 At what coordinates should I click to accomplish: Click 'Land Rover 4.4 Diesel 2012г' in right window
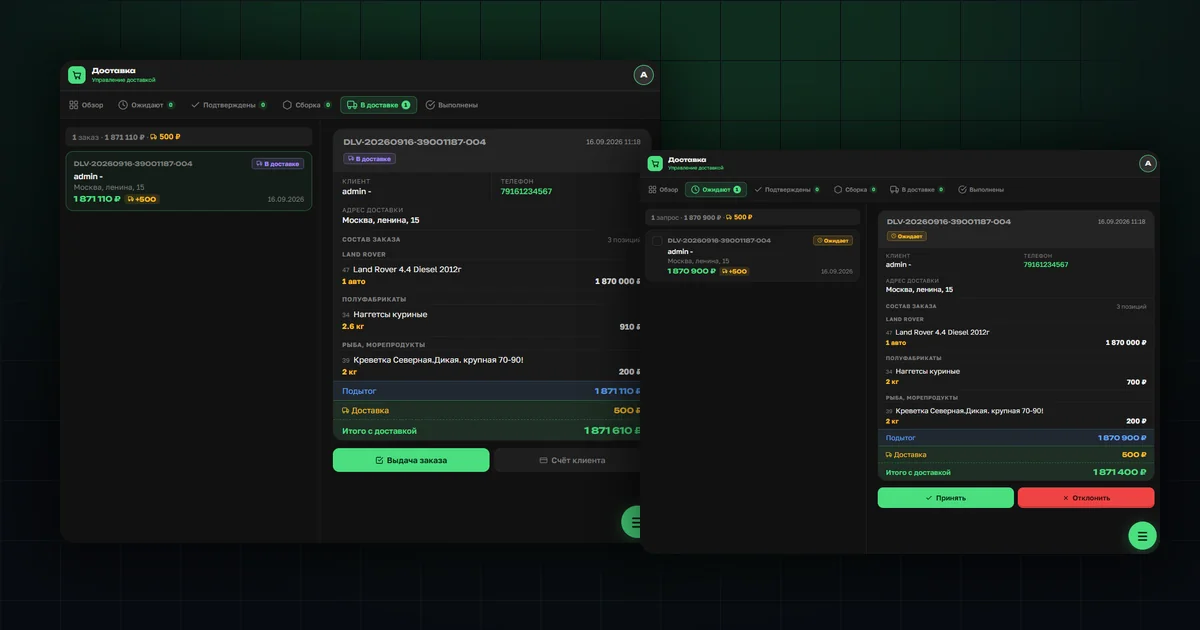[941, 332]
